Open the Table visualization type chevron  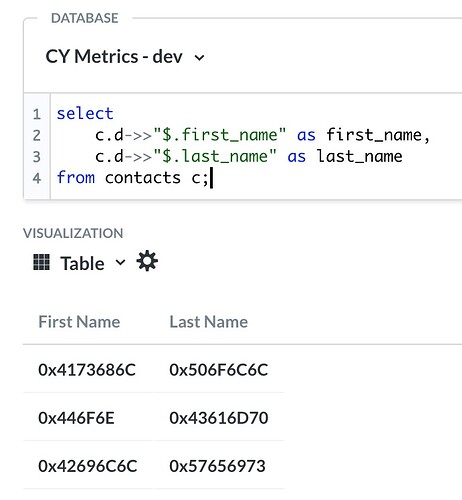tap(120, 262)
